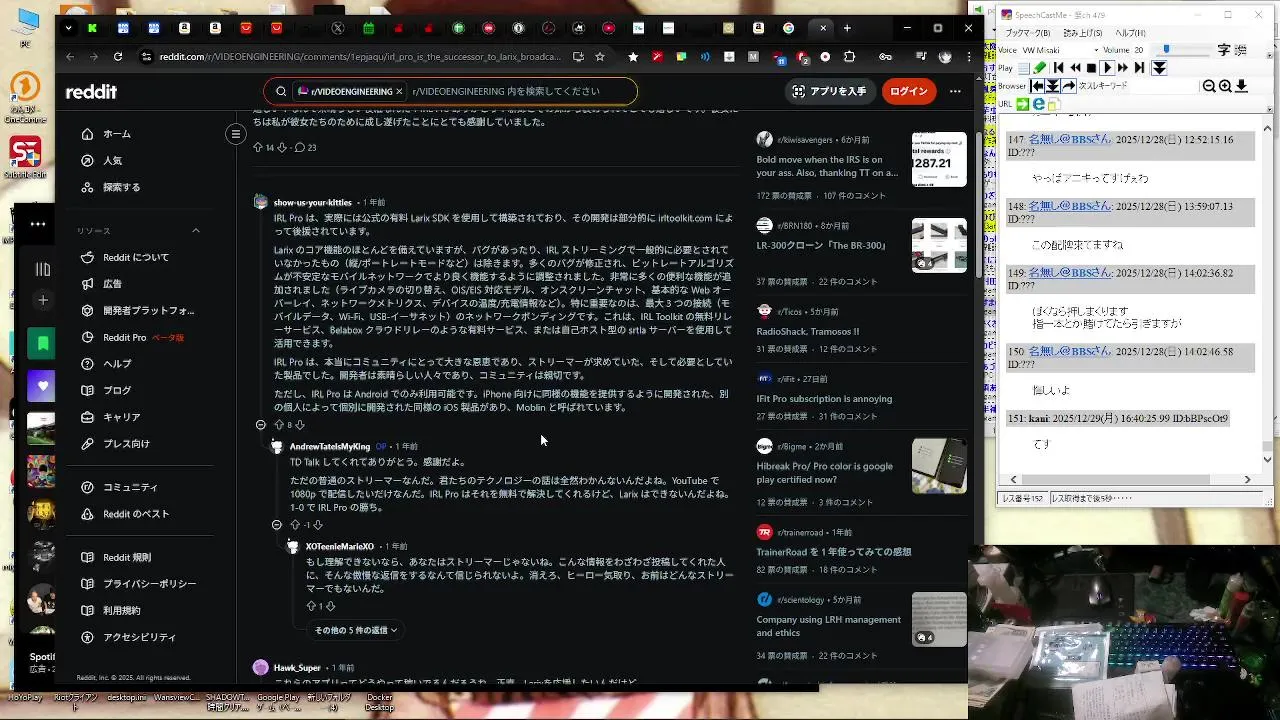
Task: Collapse show-us-your-kitties comment thread
Action: pos(261,425)
